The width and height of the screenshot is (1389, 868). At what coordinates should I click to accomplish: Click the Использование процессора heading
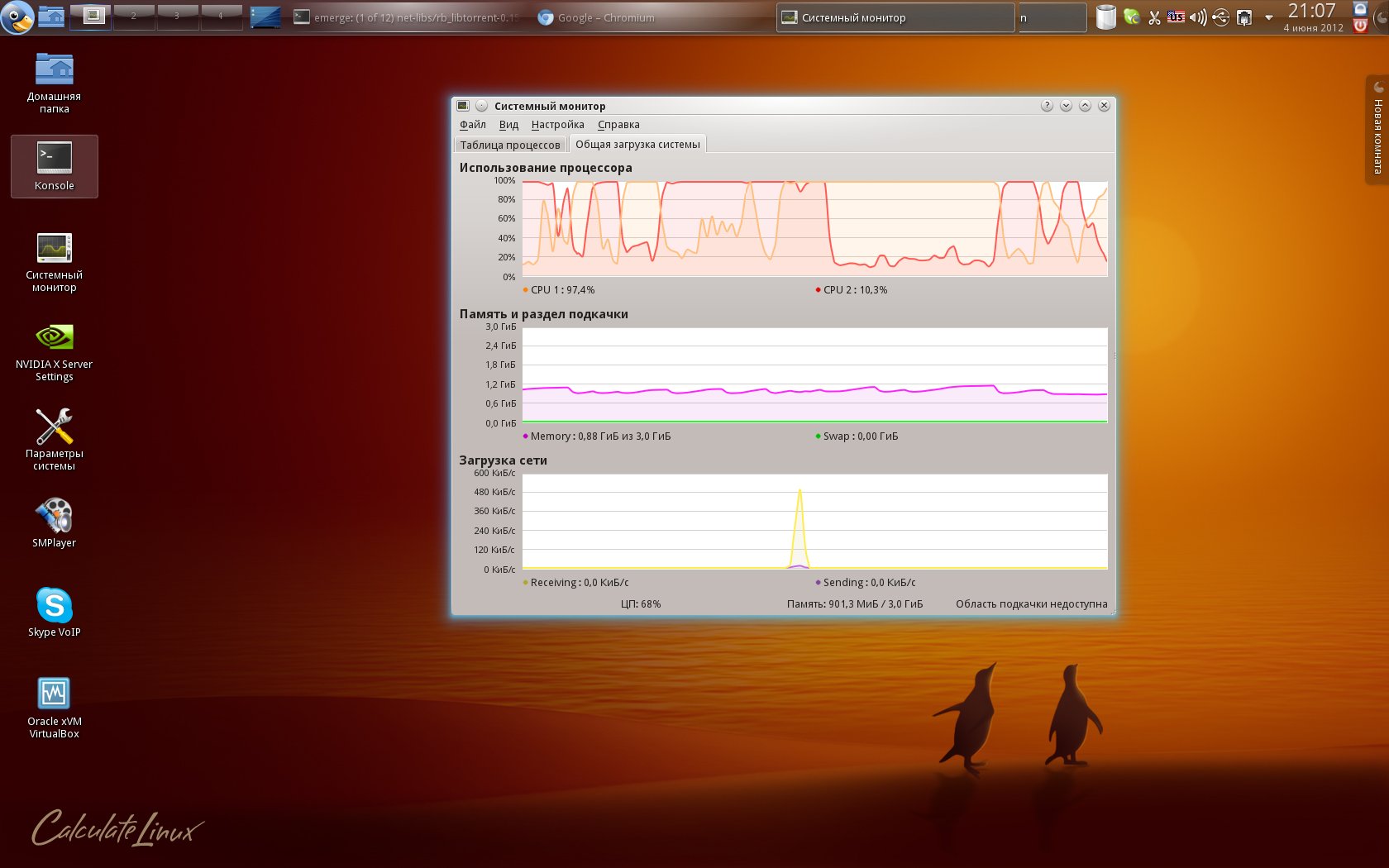pos(546,168)
